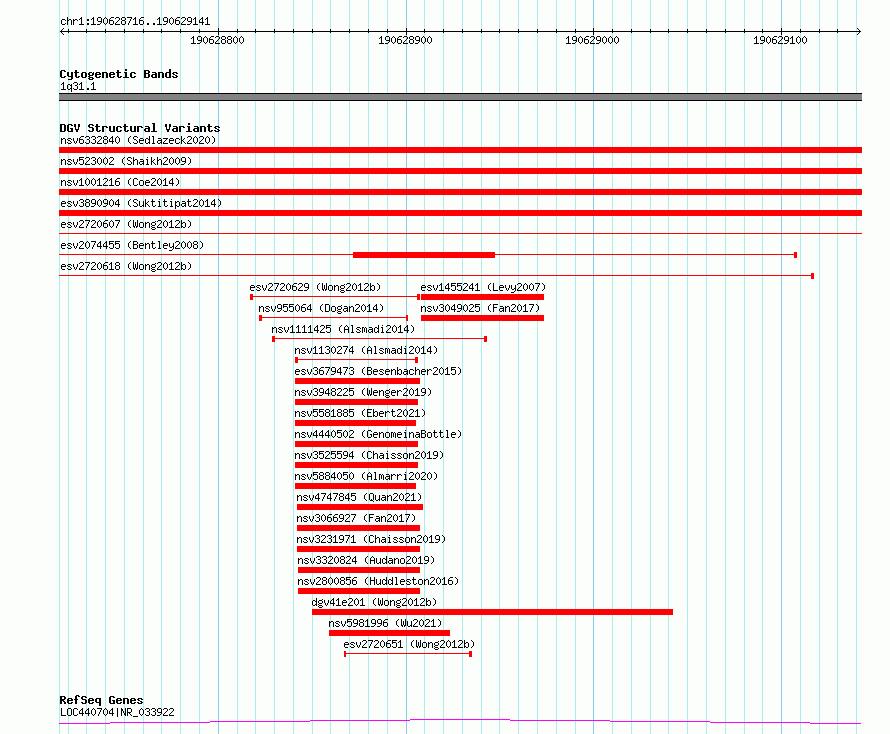
Task: Click the red bar under nsv4747845
Action: click(x=360, y=507)
